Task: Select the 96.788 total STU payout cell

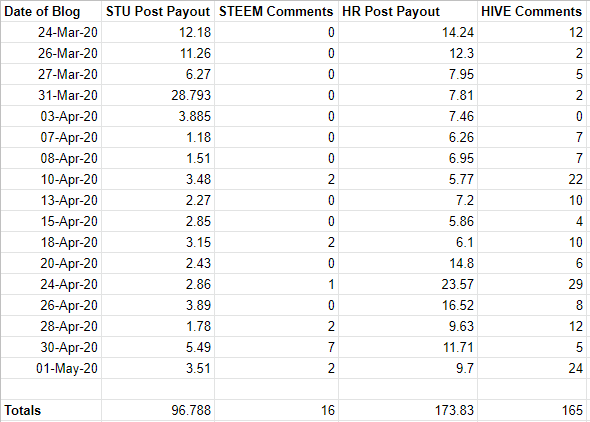Action: [x=158, y=410]
